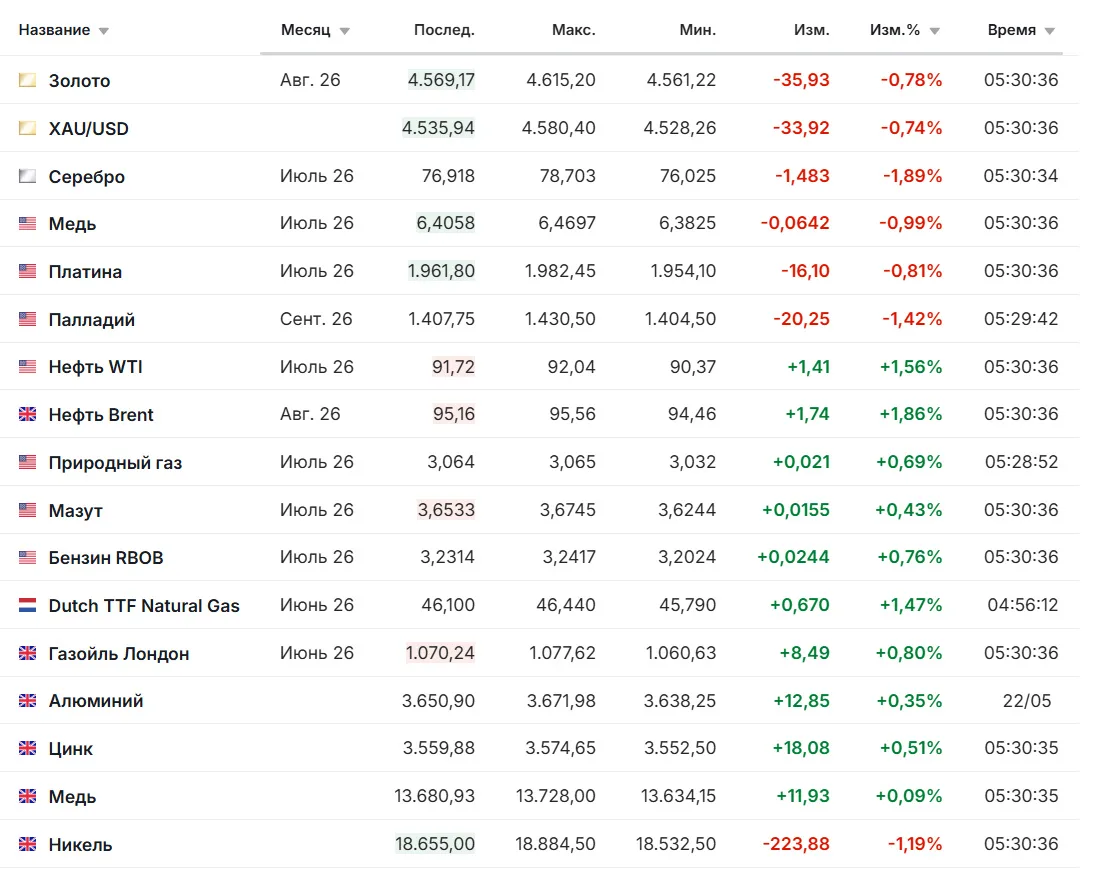1094x870 pixels.
Task: Open the Месяц column sort arrow
Action: point(344,31)
